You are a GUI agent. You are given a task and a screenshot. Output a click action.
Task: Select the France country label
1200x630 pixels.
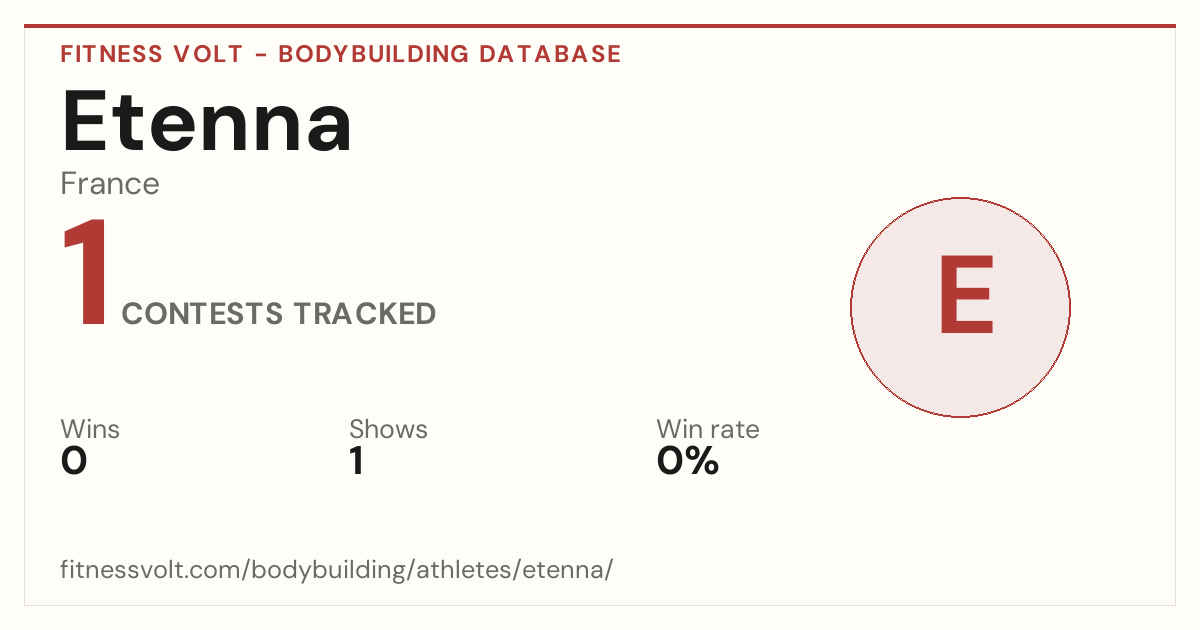point(110,184)
